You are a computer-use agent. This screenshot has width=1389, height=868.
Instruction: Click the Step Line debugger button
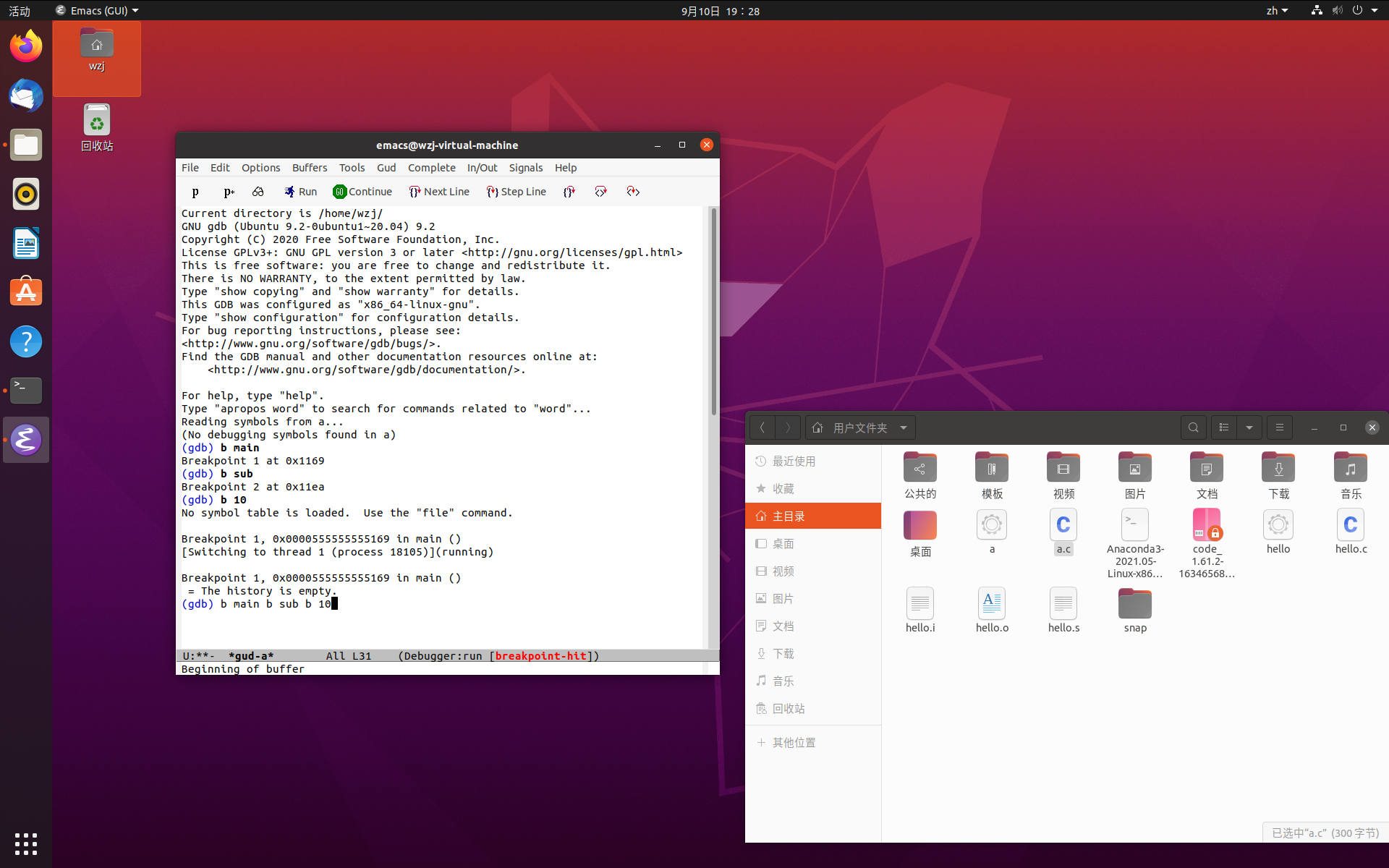pos(516,192)
